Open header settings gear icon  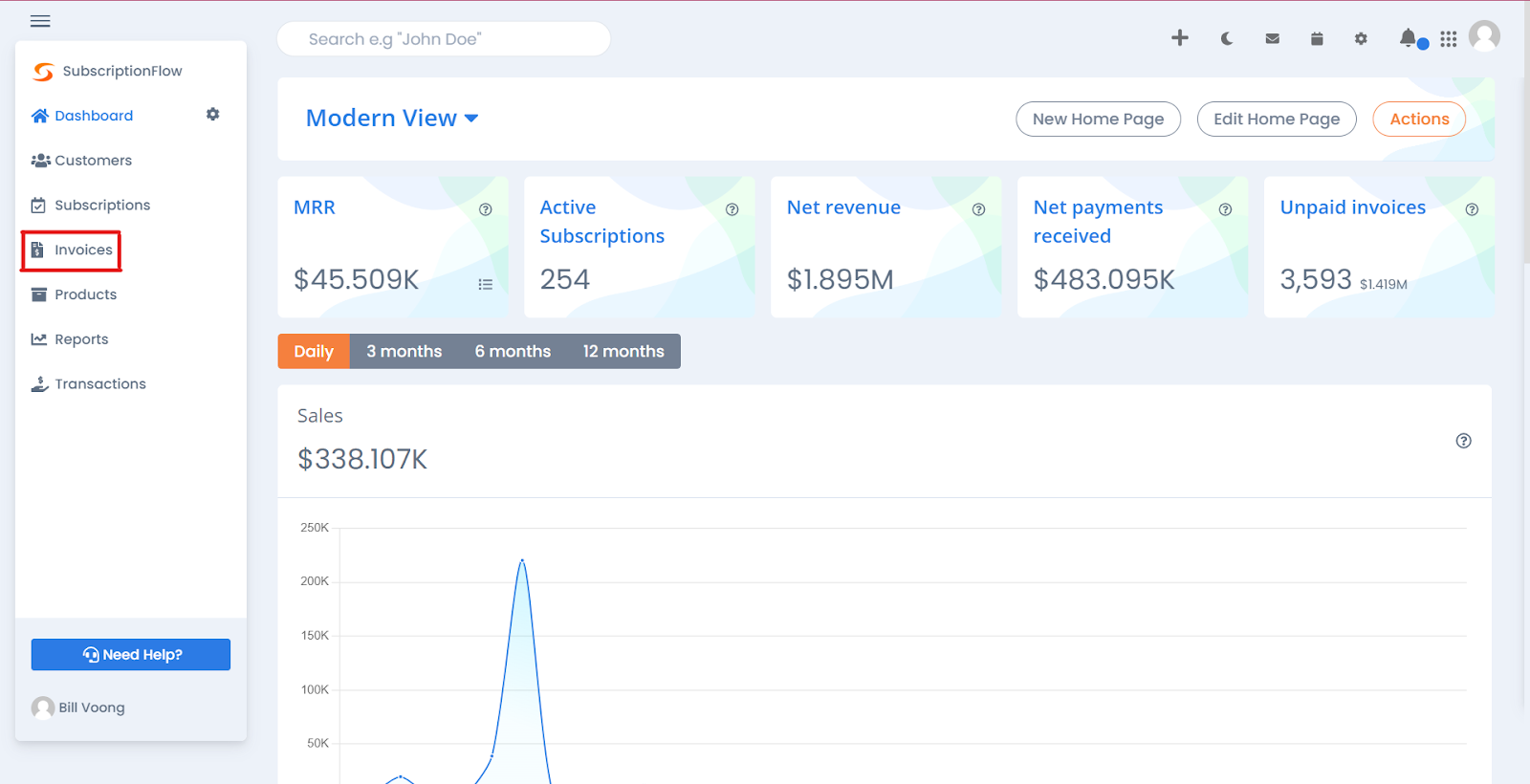[x=1361, y=38]
